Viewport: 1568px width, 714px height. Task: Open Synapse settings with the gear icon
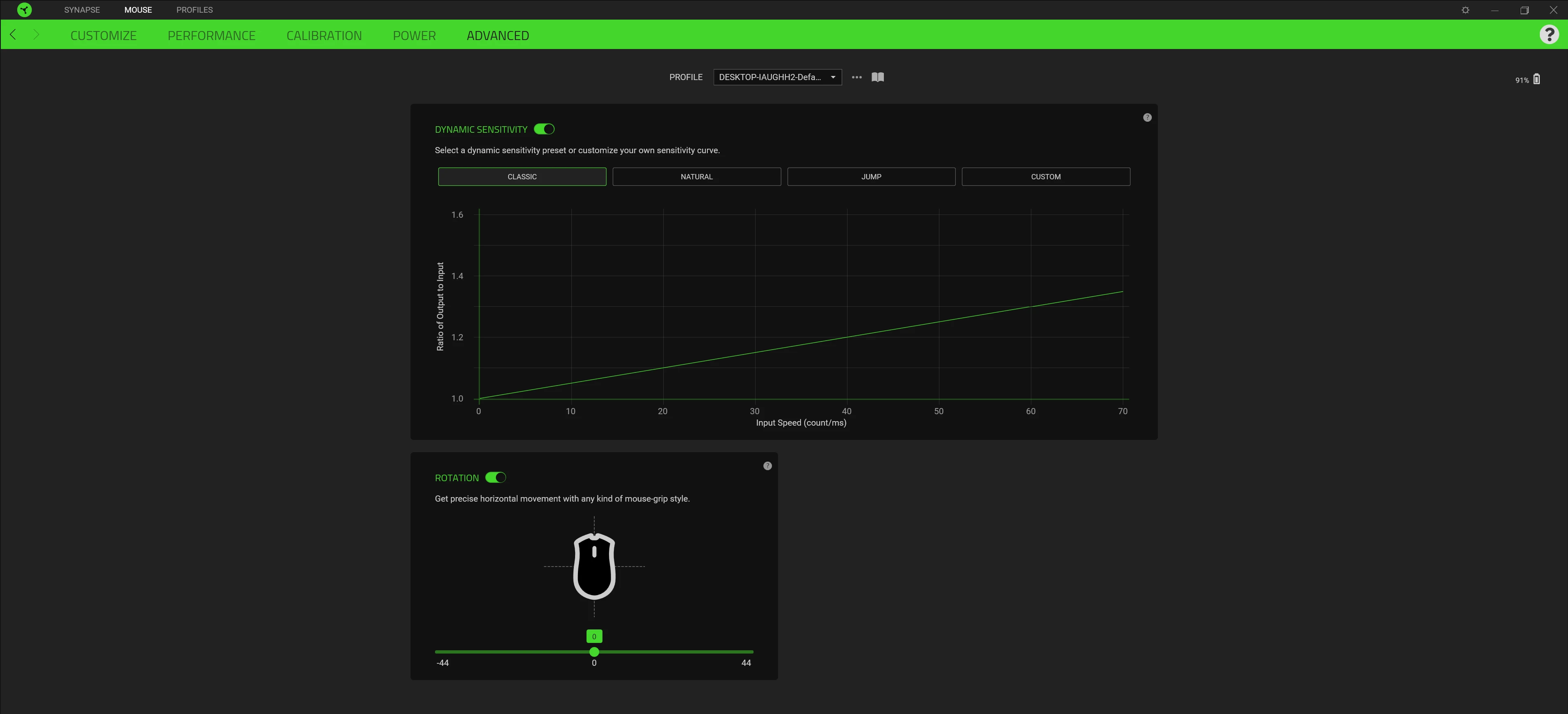click(1465, 10)
